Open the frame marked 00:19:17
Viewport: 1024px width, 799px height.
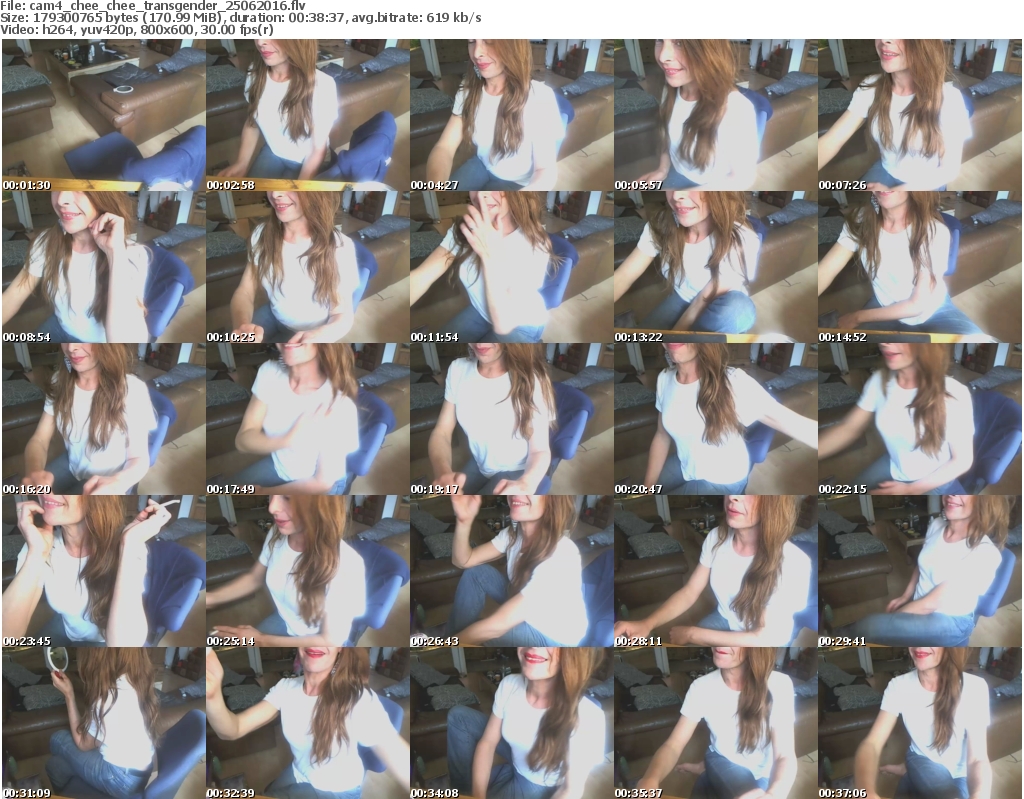[512, 419]
